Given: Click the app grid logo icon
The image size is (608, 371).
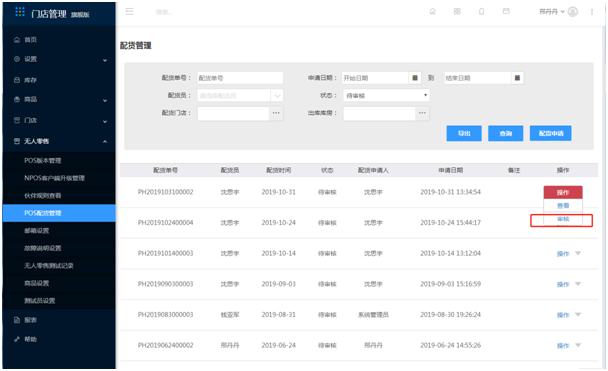Looking at the screenshot, I should (20, 12).
